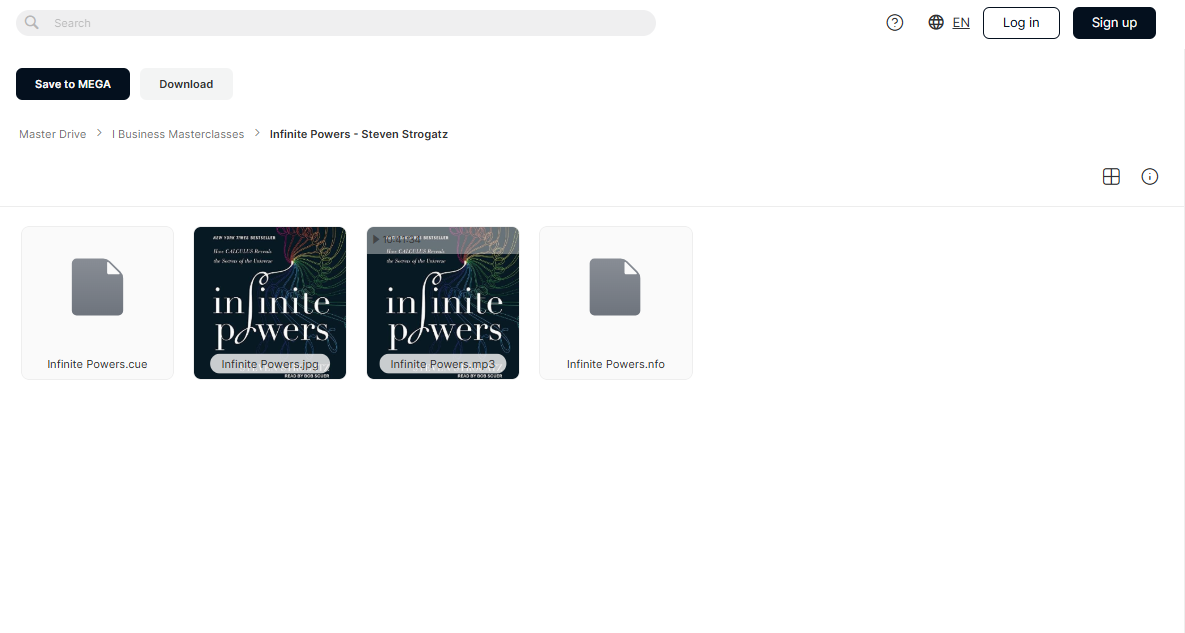1185x633 pixels.
Task: Click Save to MEGA button
Action: click(x=73, y=84)
